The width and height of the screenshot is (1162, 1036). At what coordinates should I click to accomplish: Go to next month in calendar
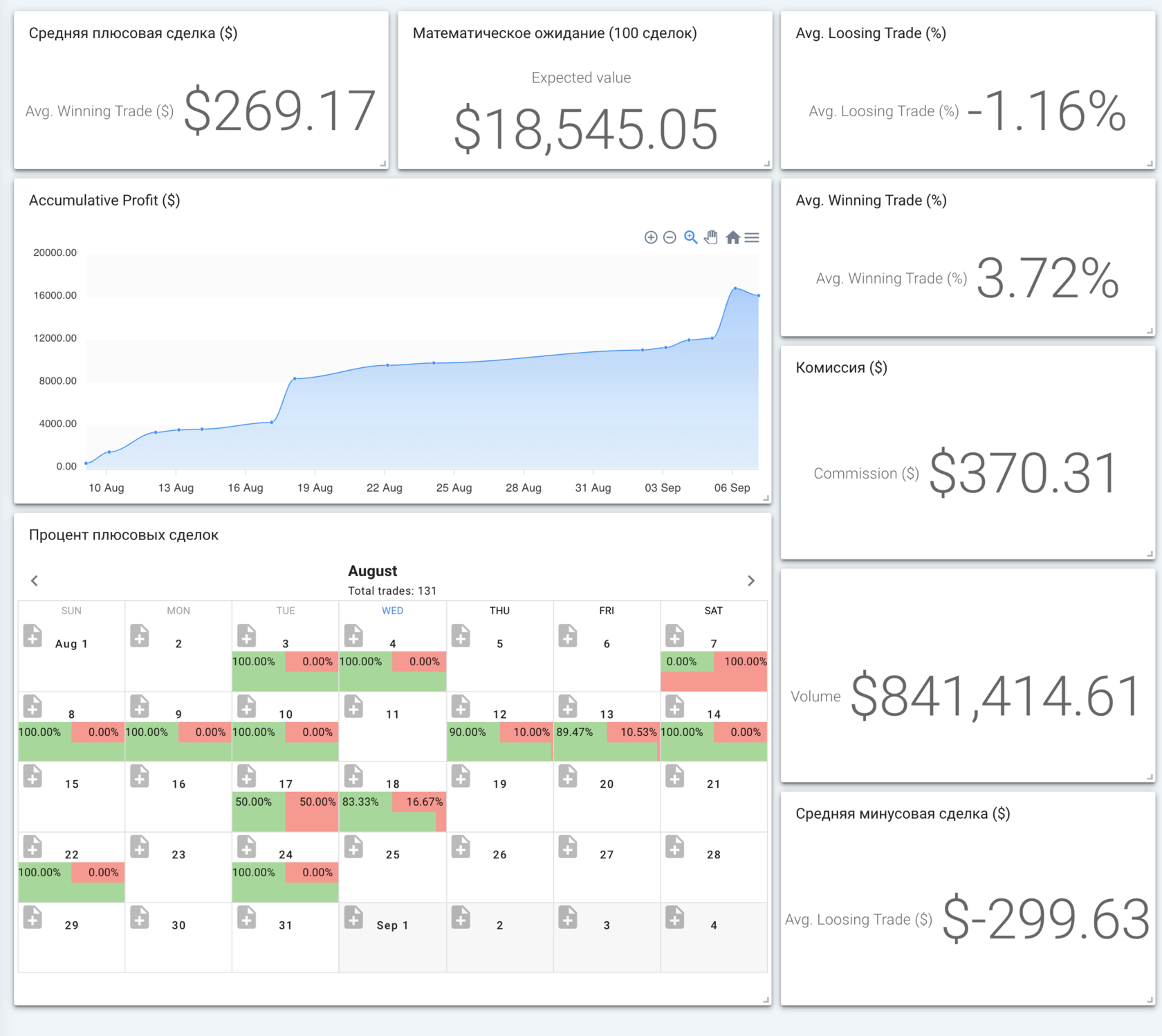coord(751,580)
